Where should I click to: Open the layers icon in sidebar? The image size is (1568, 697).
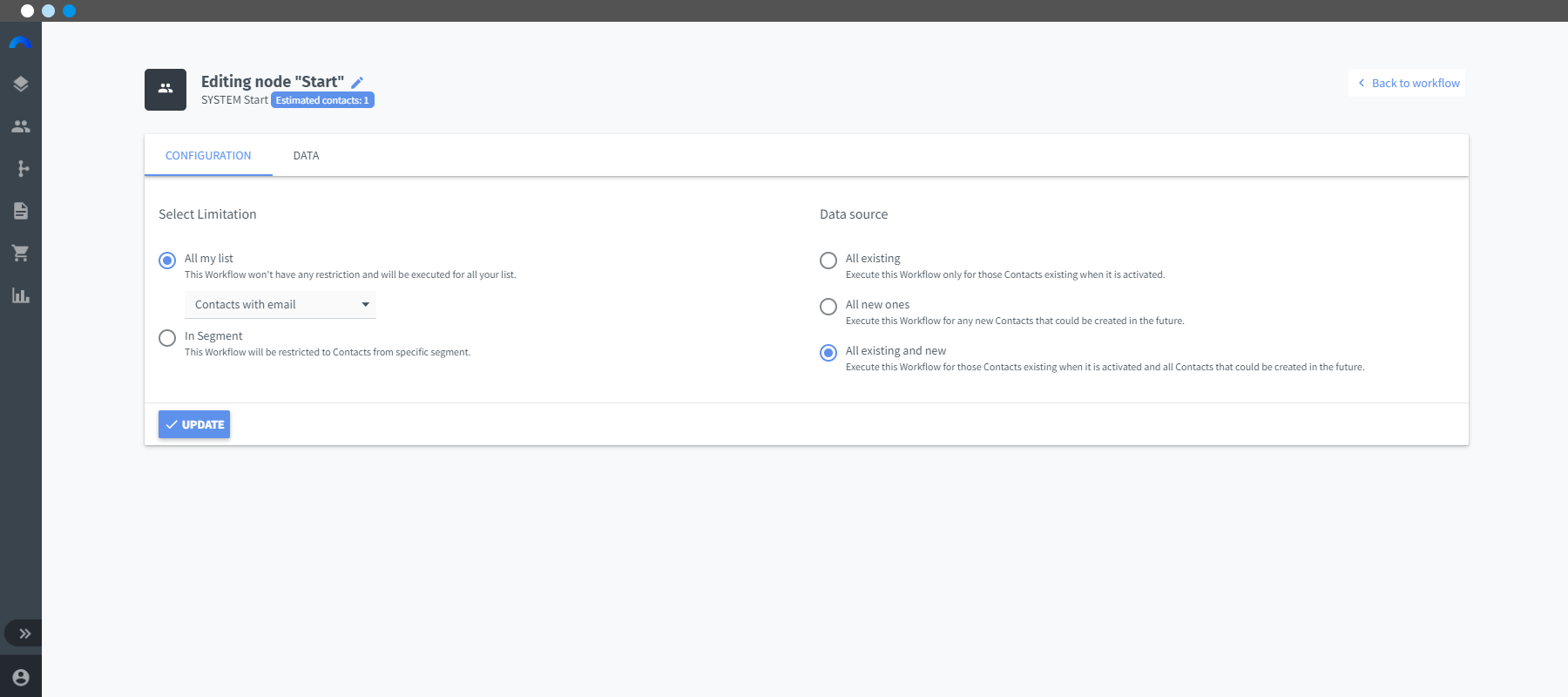pyautogui.click(x=21, y=85)
